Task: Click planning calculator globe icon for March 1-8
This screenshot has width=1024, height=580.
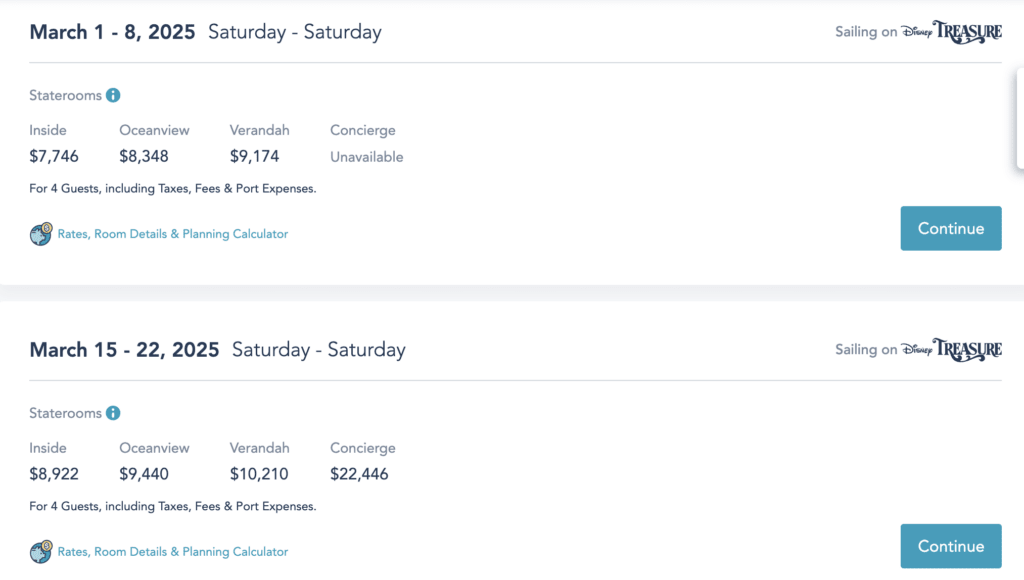Action: tap(40, 234)
